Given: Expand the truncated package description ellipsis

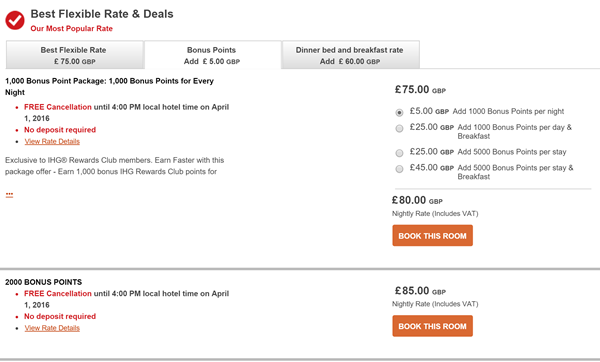Looking at the screenshot, I should click(x=9, y=195).
